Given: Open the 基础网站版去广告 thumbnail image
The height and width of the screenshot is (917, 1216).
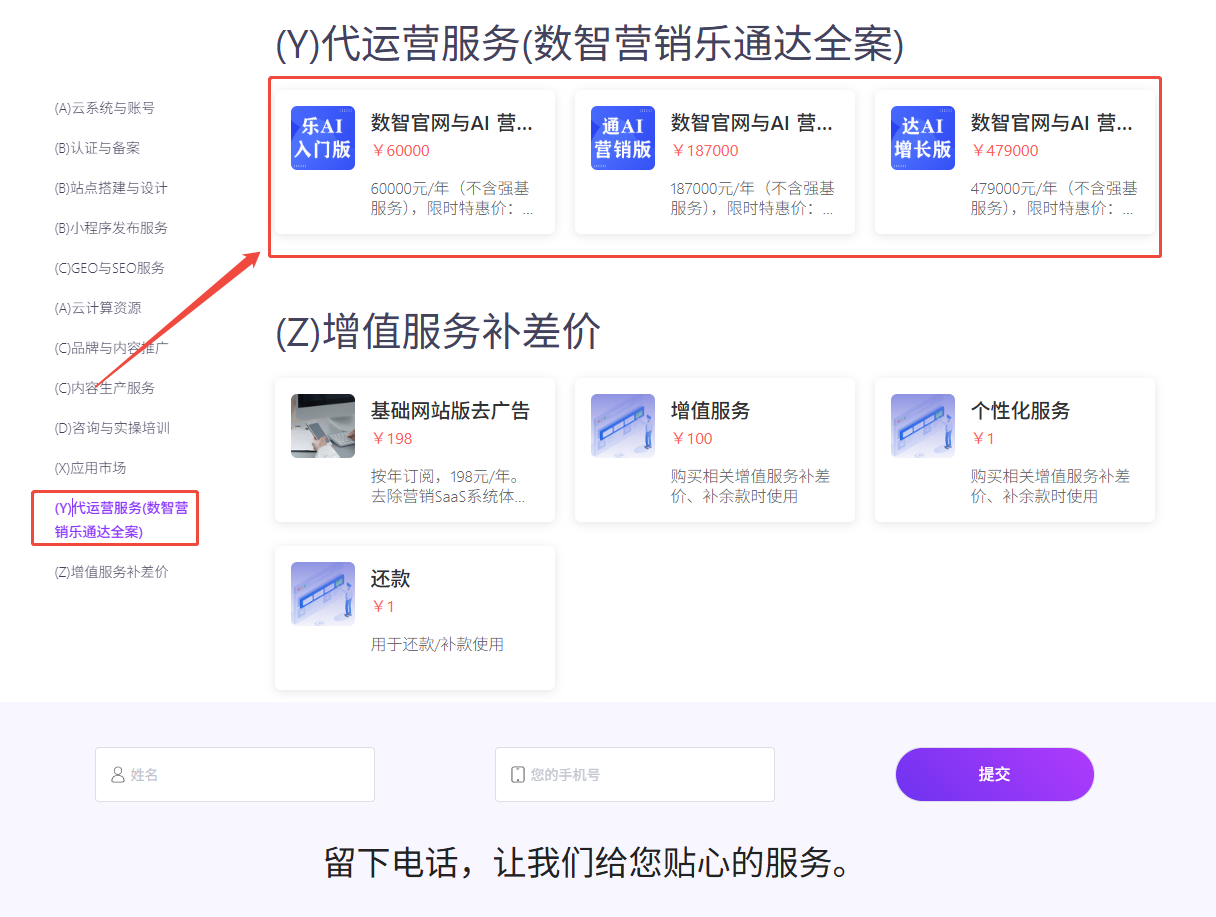Looking at the screenshot, I should 322,426.
